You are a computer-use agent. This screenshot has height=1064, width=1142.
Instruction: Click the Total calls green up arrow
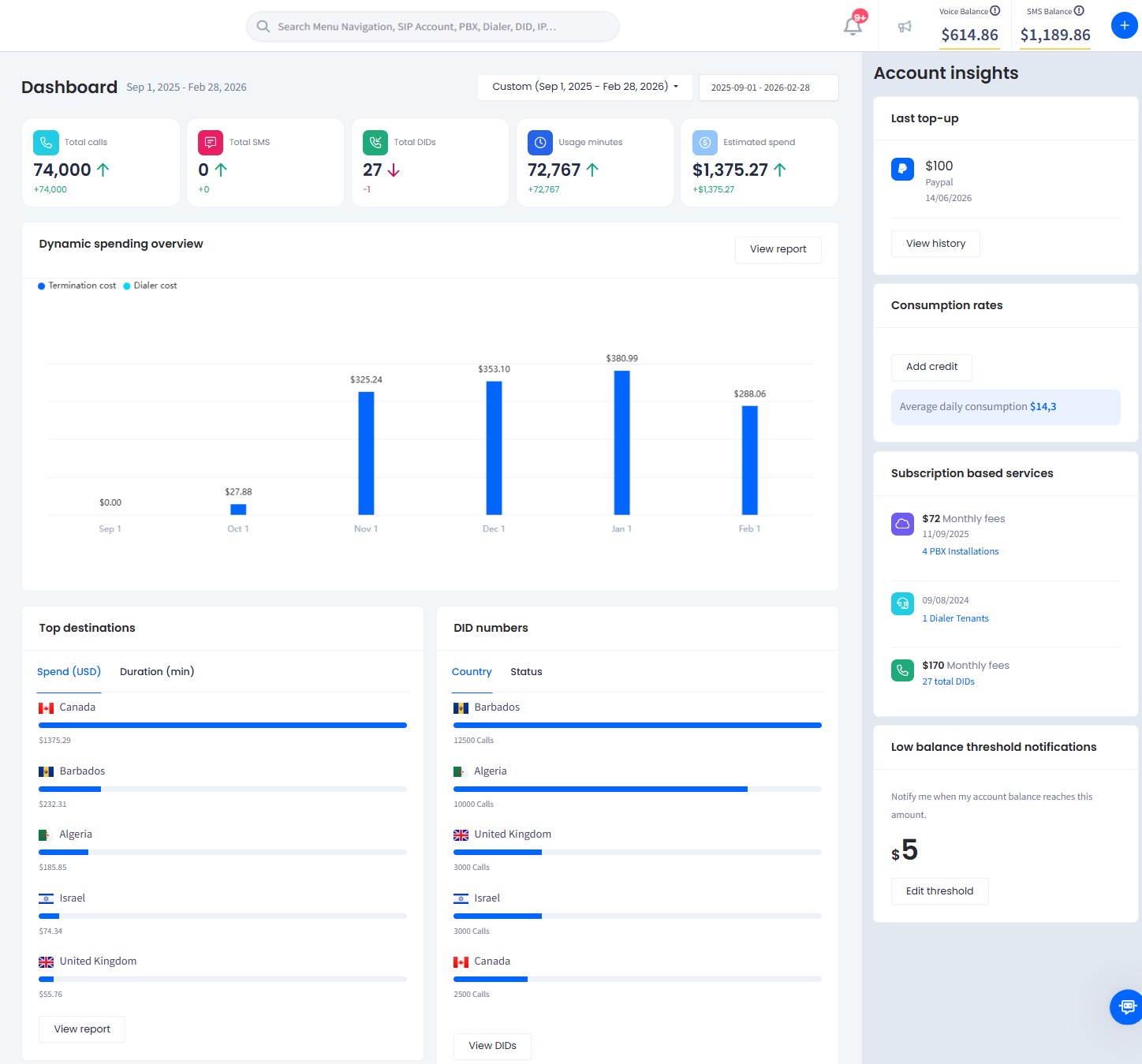[x=103, y=170]
